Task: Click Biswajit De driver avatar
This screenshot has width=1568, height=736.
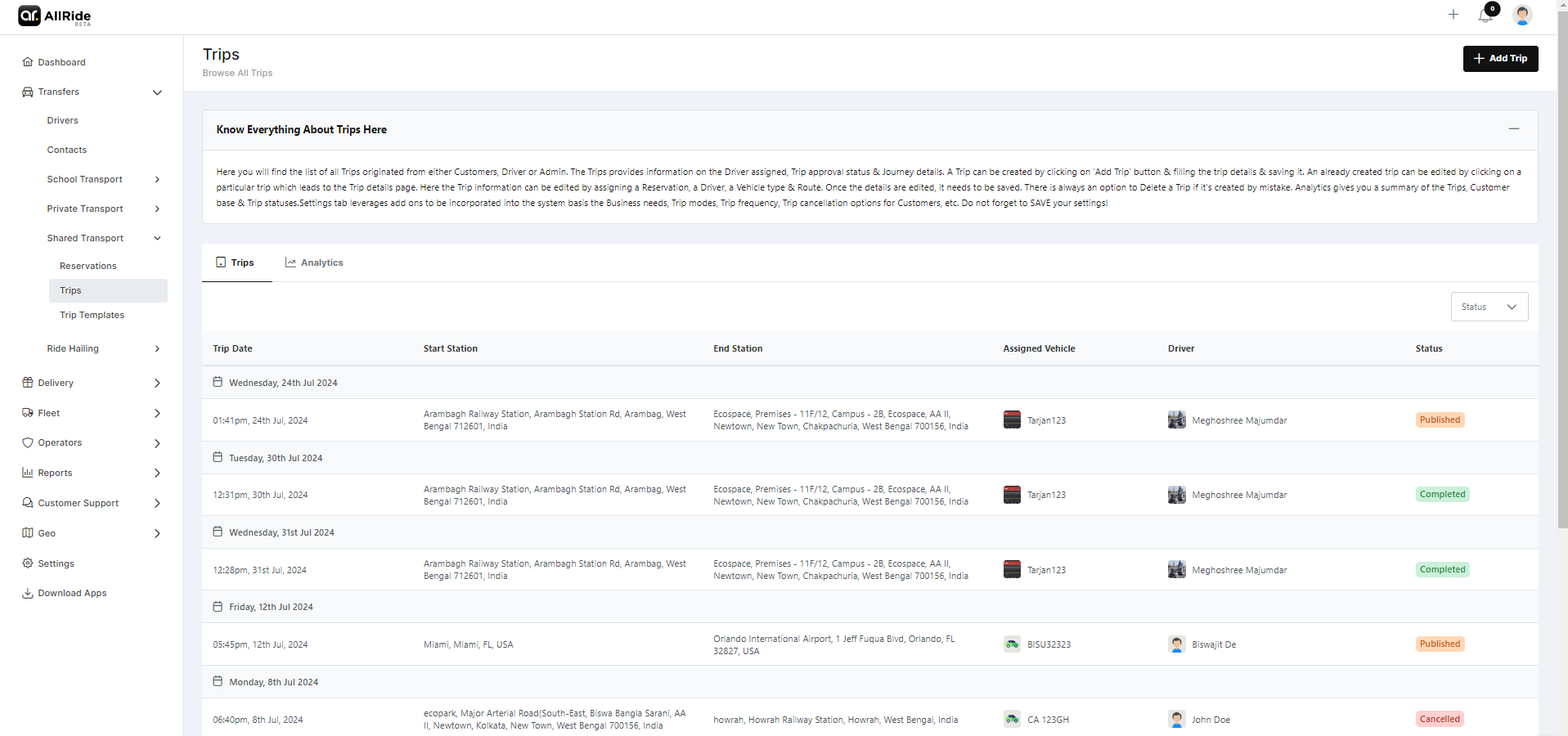Action: [1176, 644]
